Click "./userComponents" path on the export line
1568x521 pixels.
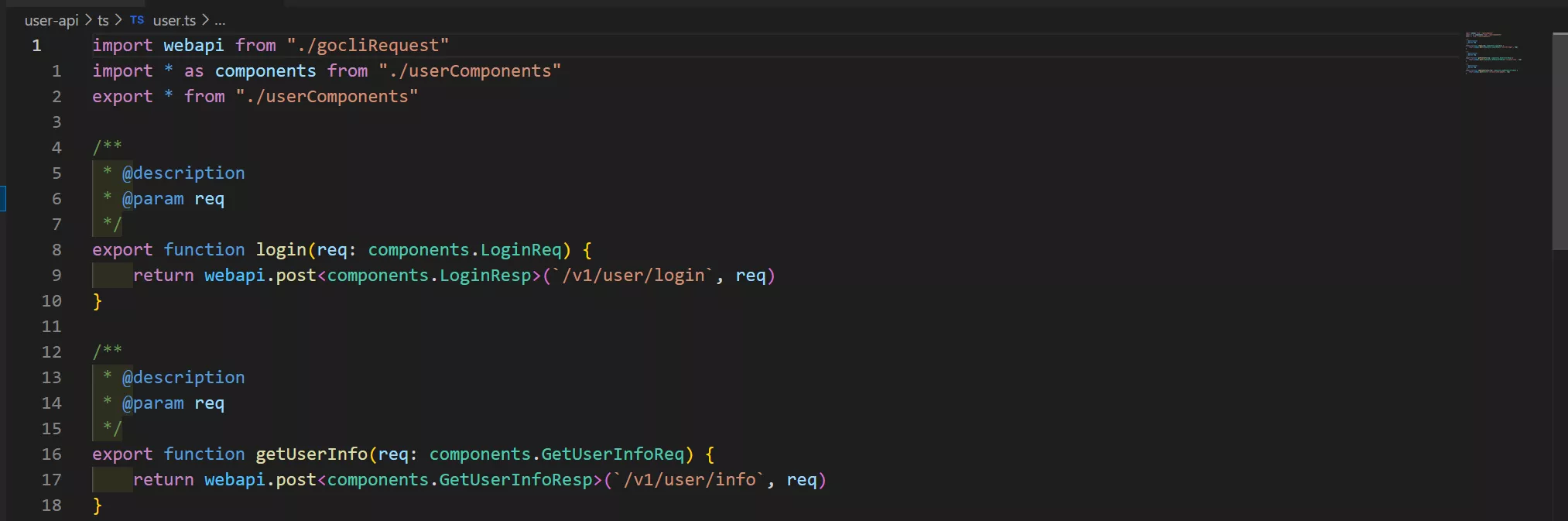(327, 97)
